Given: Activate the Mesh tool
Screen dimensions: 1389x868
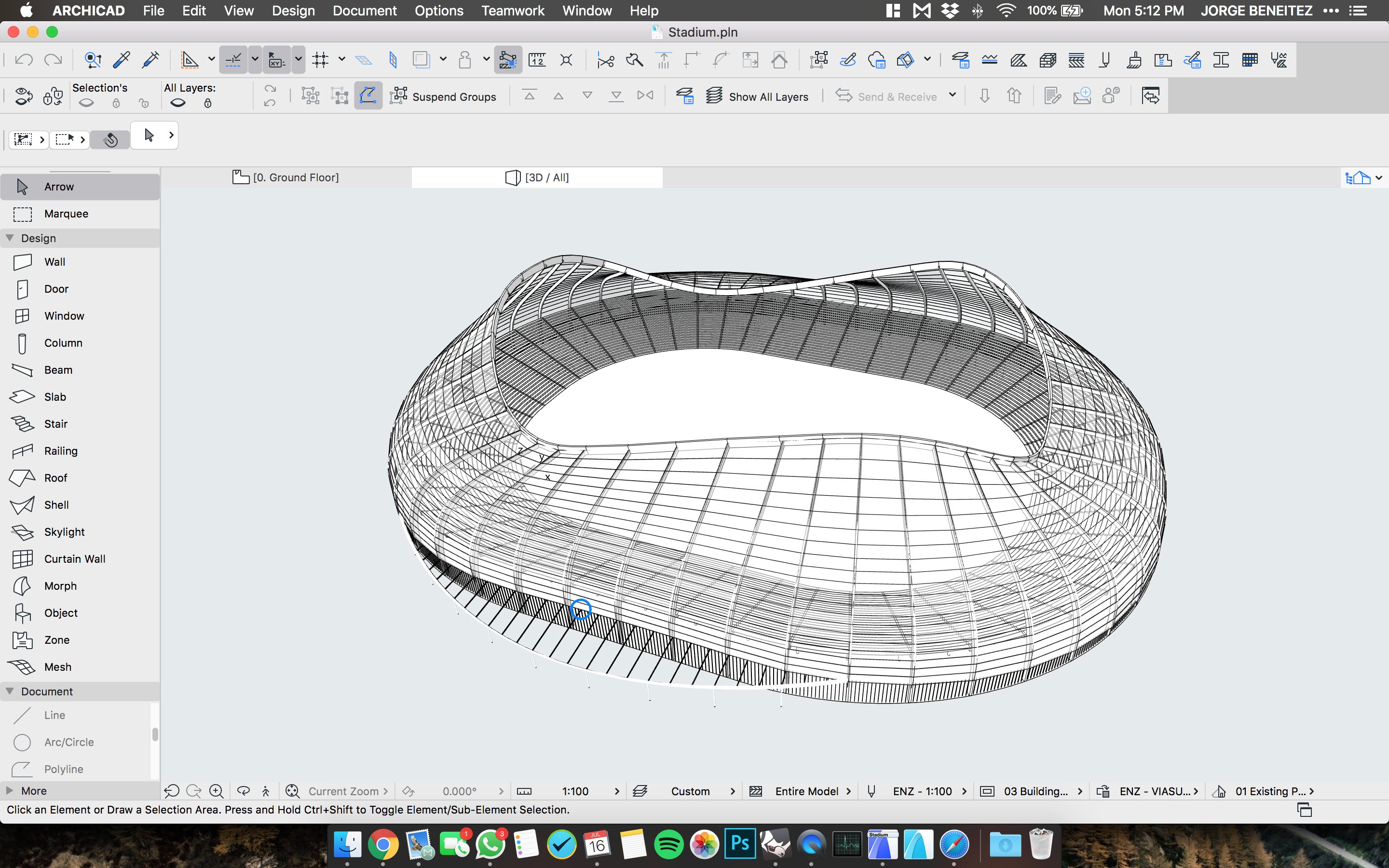Looking at the screenshot, I should click(57, 666).
